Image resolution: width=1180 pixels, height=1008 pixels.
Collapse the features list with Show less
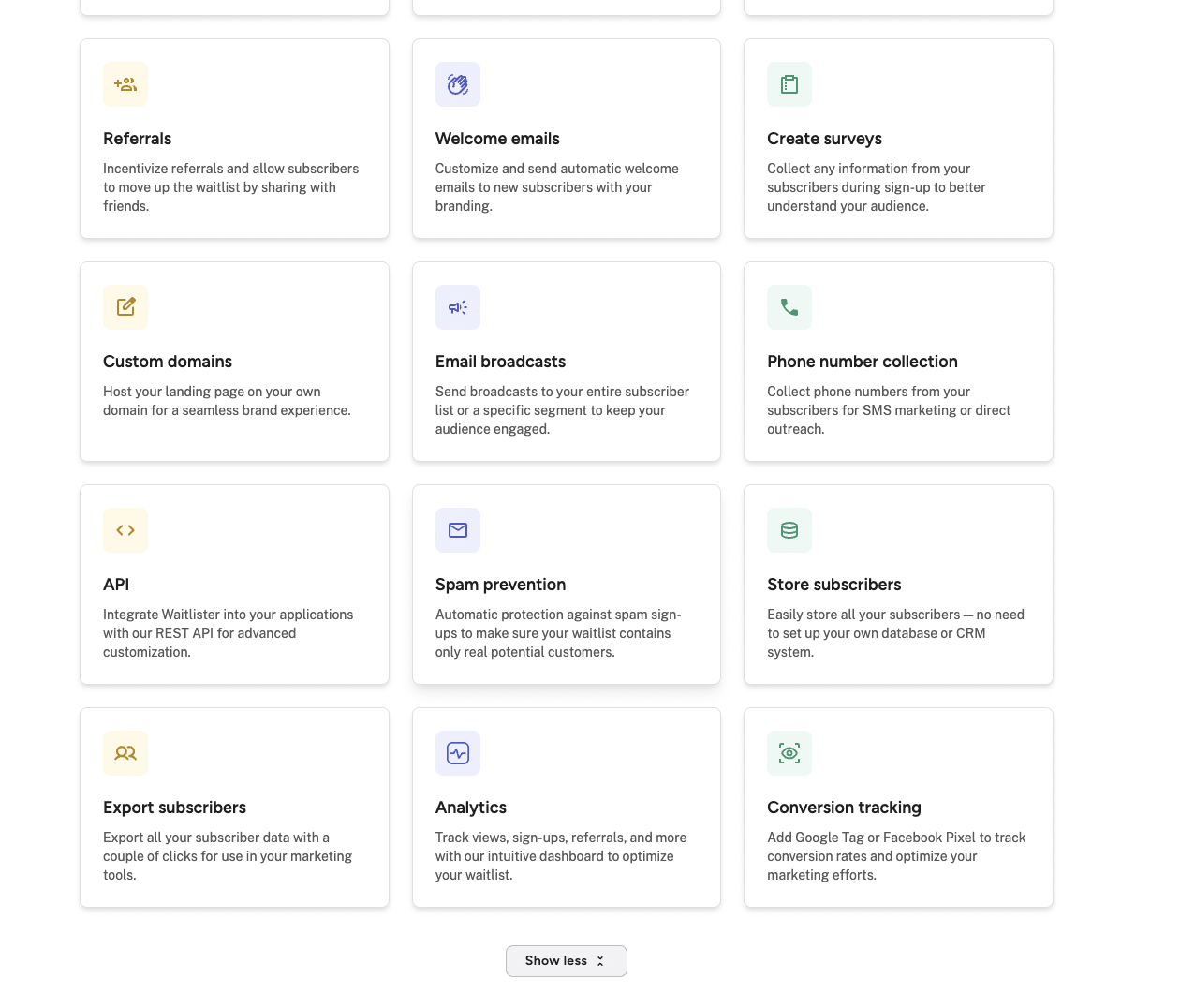click(566, 960)
